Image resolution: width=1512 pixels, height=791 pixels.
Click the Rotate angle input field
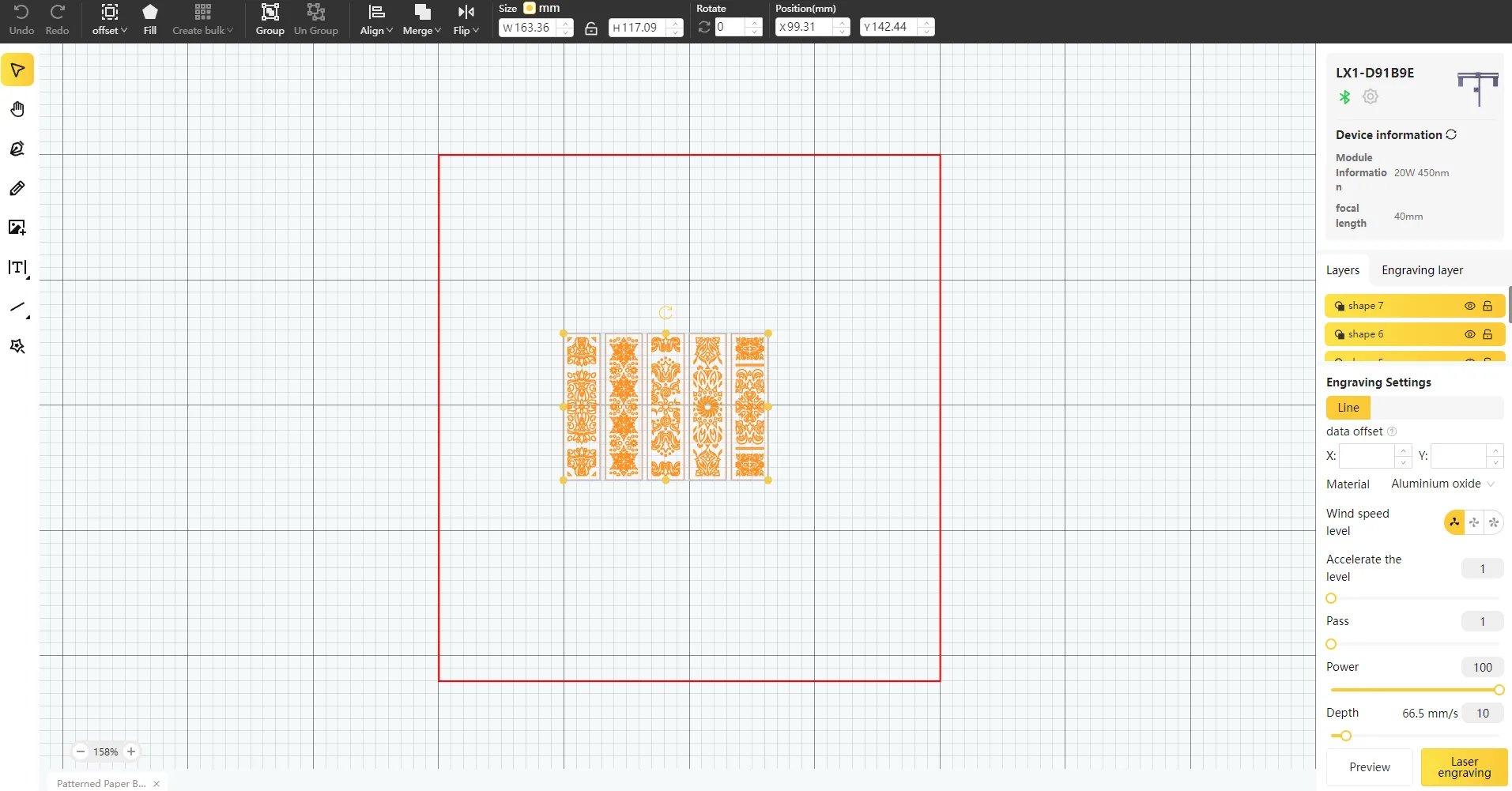coord(730,28)
